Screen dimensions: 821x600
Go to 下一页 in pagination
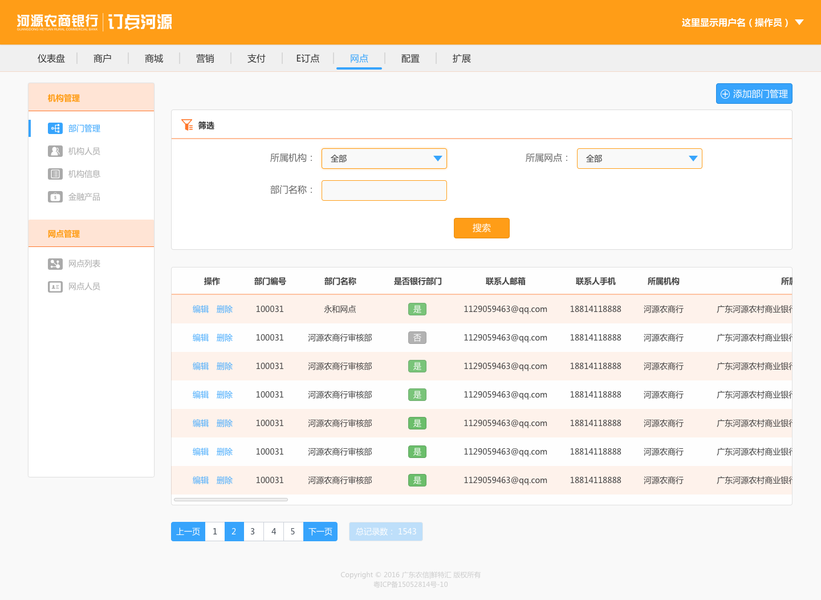(320, 531)
